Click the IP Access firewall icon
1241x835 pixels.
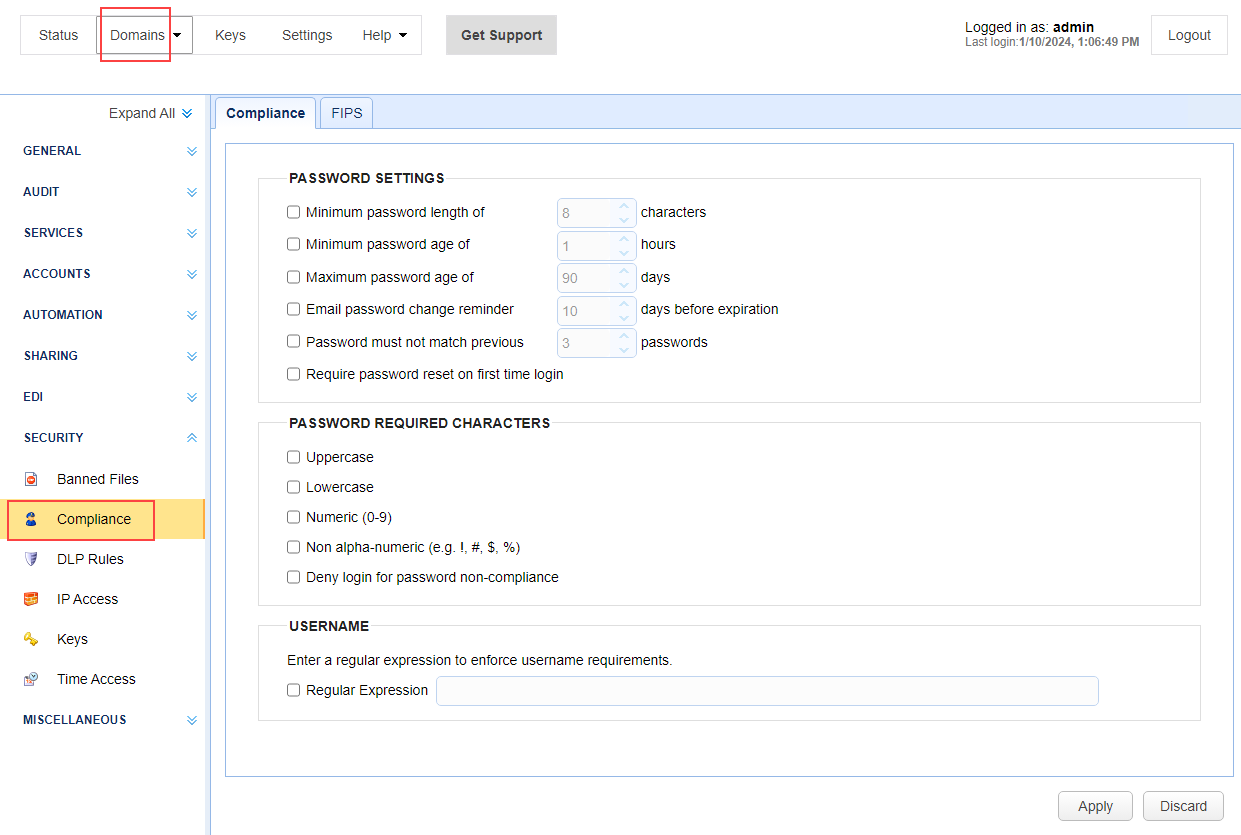(x=31, y=599)
